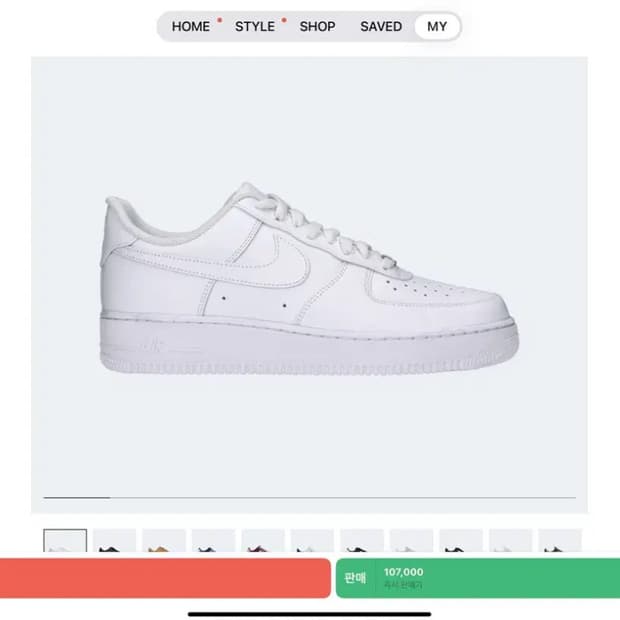Open the HOME tab
The image size is (620, 620).
[x=190, y=26]
